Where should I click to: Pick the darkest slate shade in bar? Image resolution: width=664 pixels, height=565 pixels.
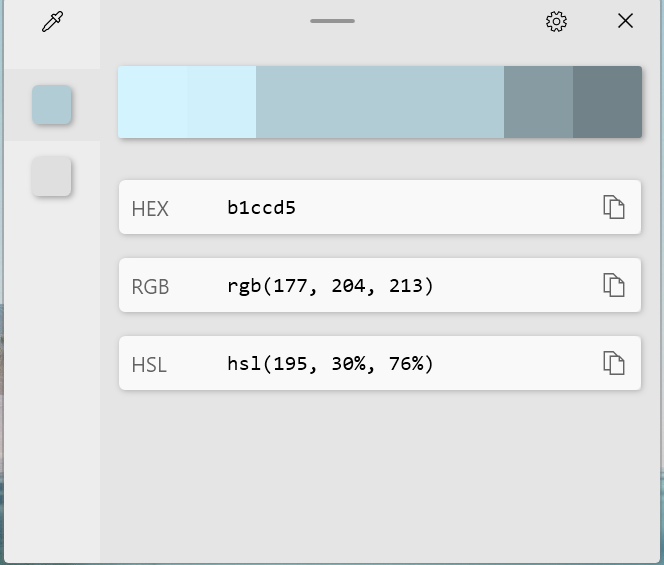click(607, 102)
